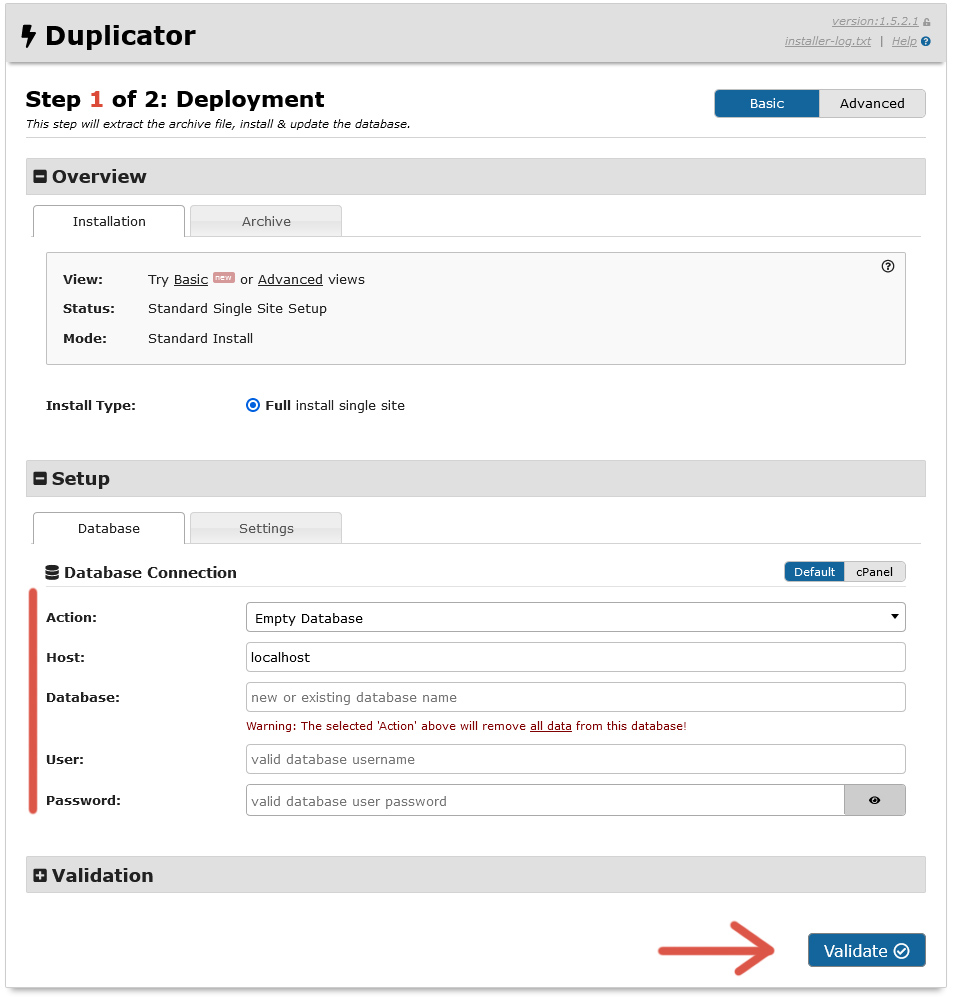Click 'Step 1 of 2: Deployment' heading
Viewport: 955px width, 997px height.
click(x=175, y=99)
